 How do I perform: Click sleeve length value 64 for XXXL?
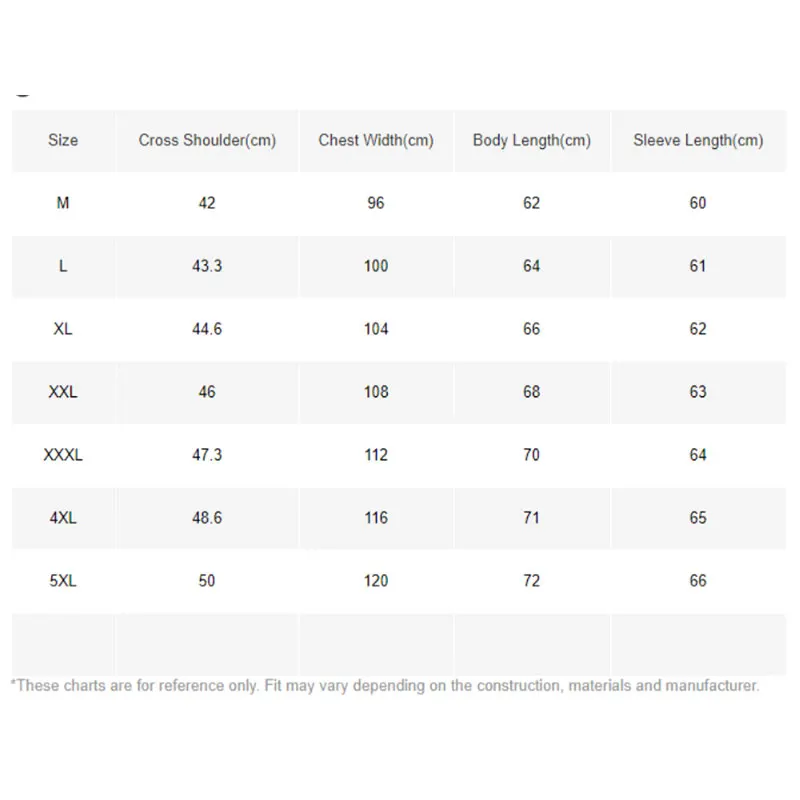[x=698, y=455]
